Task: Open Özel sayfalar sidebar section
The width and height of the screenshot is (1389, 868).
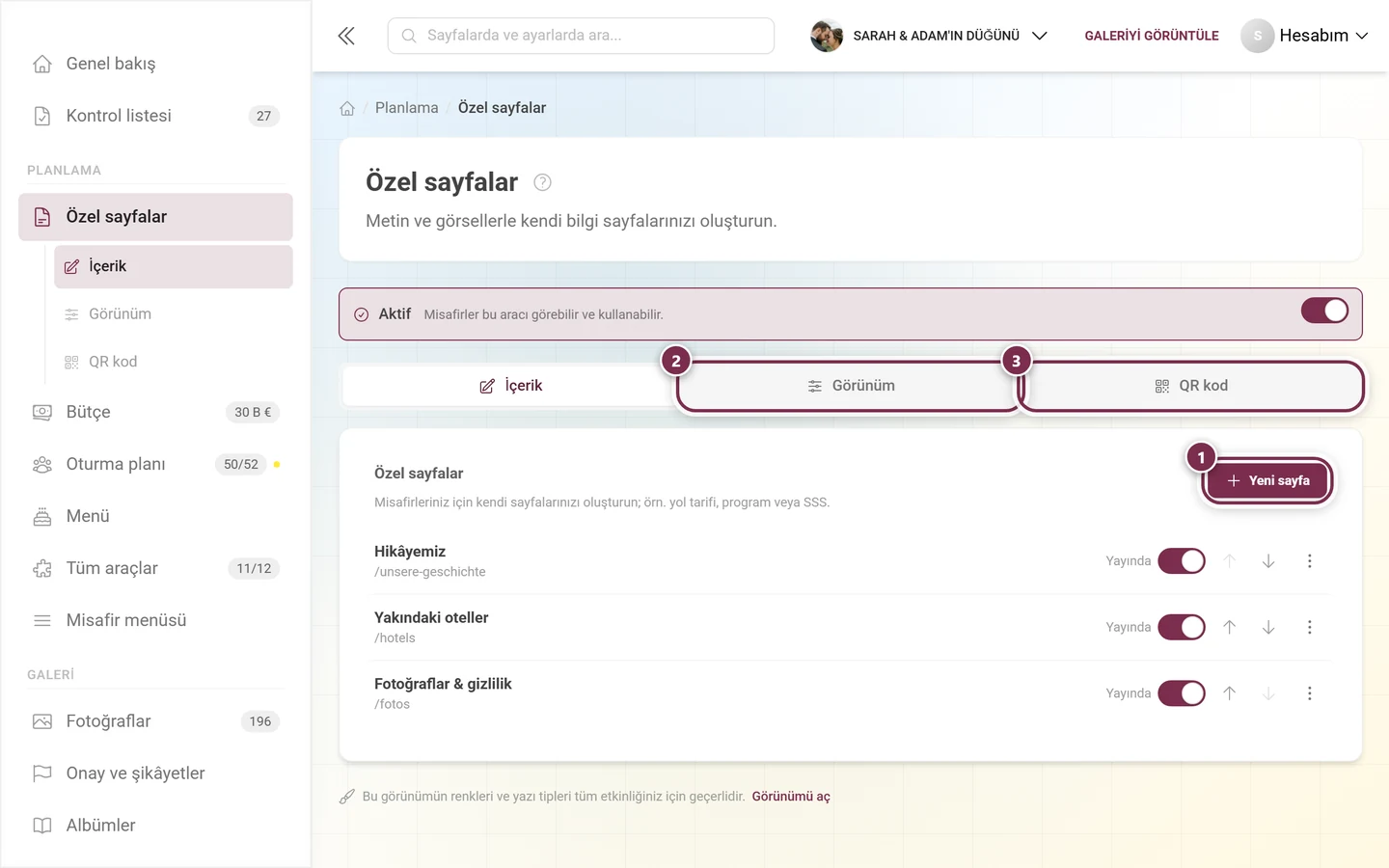Action: coord(155,217)
